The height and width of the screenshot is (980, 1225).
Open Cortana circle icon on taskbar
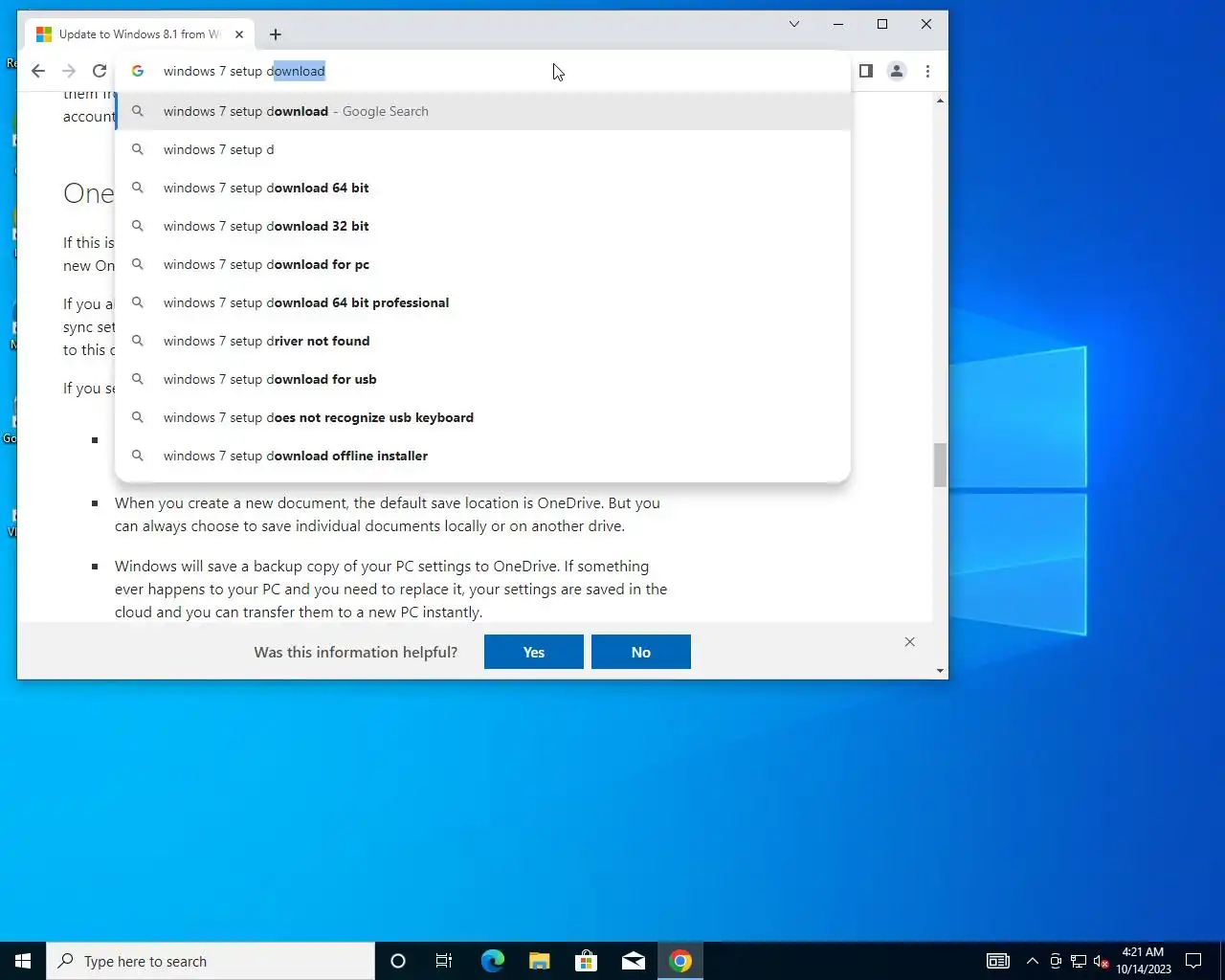point(398,961)
